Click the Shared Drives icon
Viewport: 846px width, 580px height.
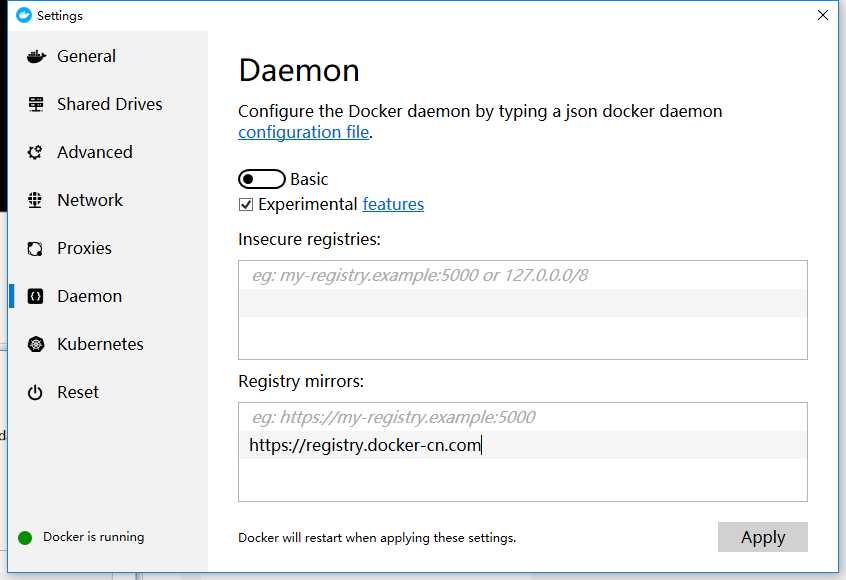click(x=36, y=104)
